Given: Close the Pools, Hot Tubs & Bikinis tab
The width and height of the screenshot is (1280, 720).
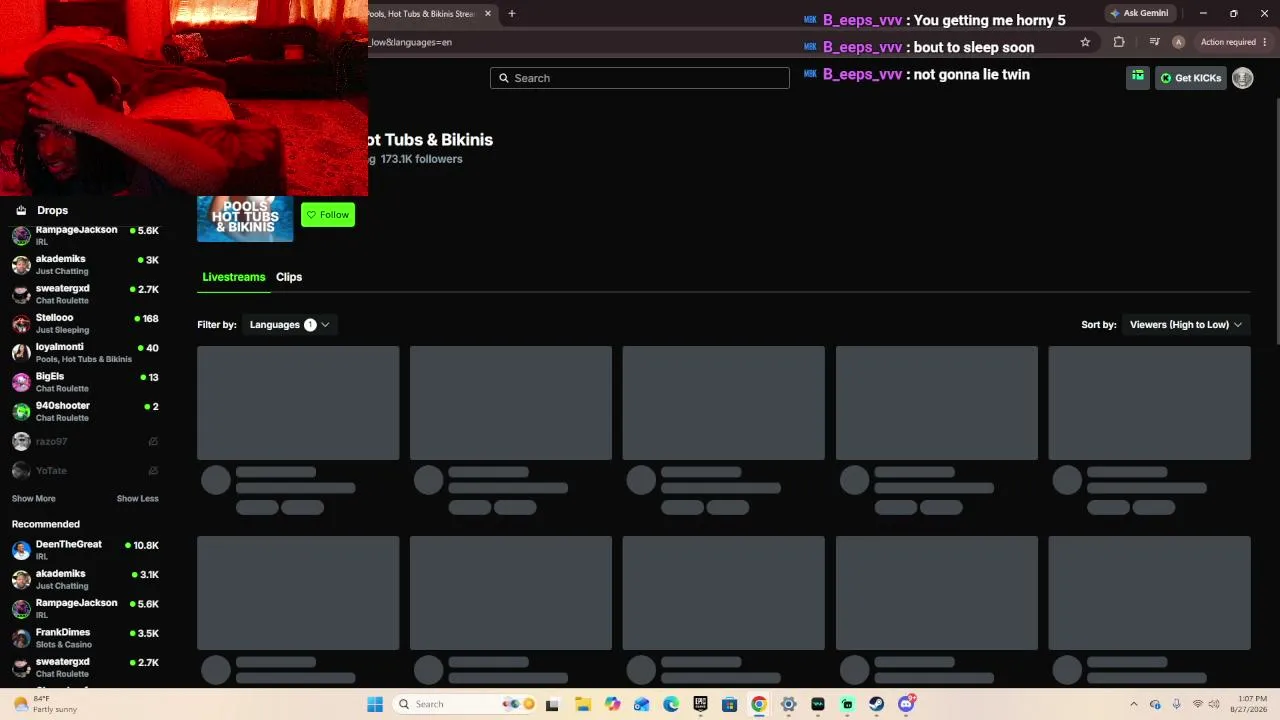Looking at the screenshot, I should 488,14.
